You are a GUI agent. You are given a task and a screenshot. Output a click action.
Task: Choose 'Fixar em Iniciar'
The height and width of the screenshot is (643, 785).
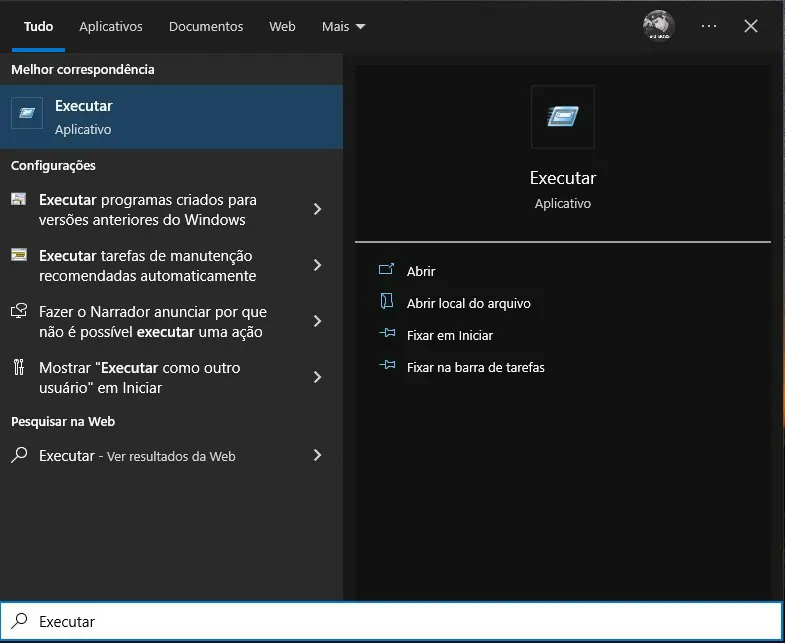pyautogui.click(x=450, y=335)
